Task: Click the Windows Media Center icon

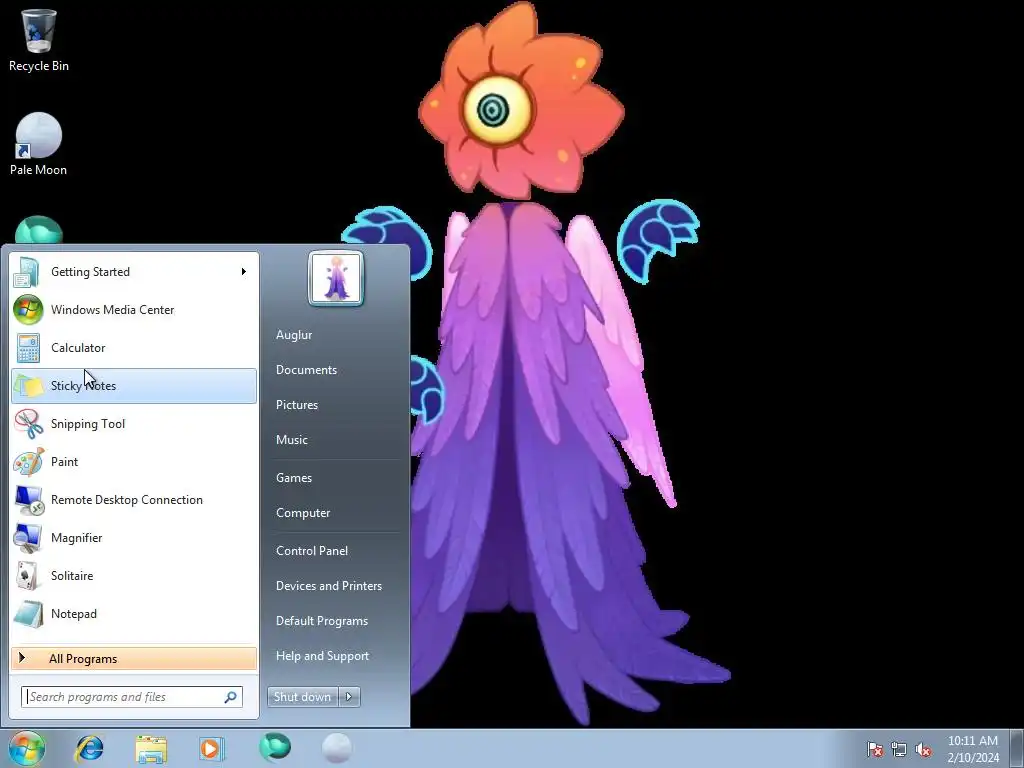Action: 28,310
